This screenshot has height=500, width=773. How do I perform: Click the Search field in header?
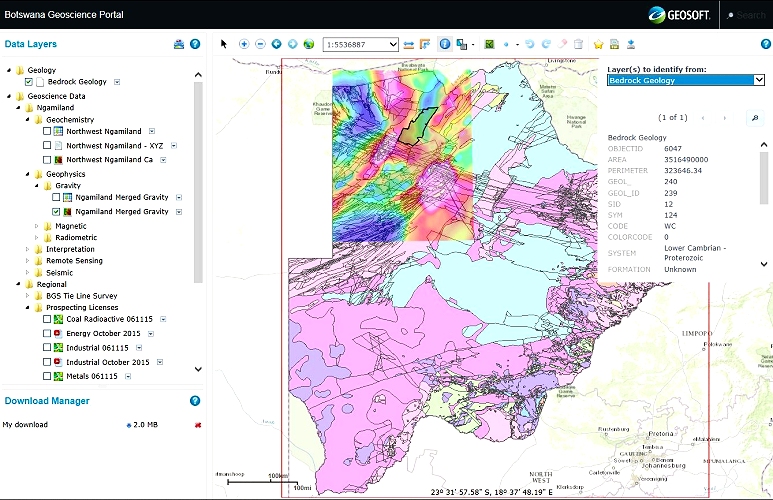point(752,15)
